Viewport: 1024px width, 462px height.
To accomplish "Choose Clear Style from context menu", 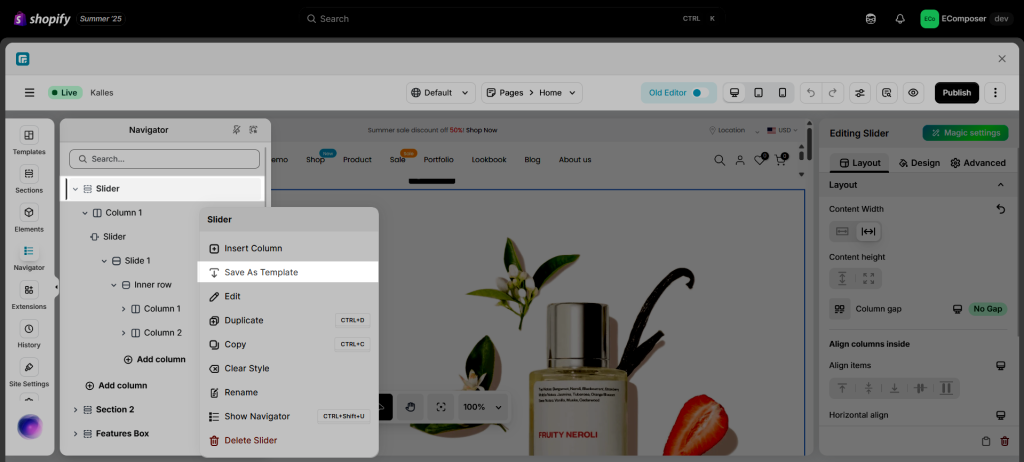I will coord(288,369).
